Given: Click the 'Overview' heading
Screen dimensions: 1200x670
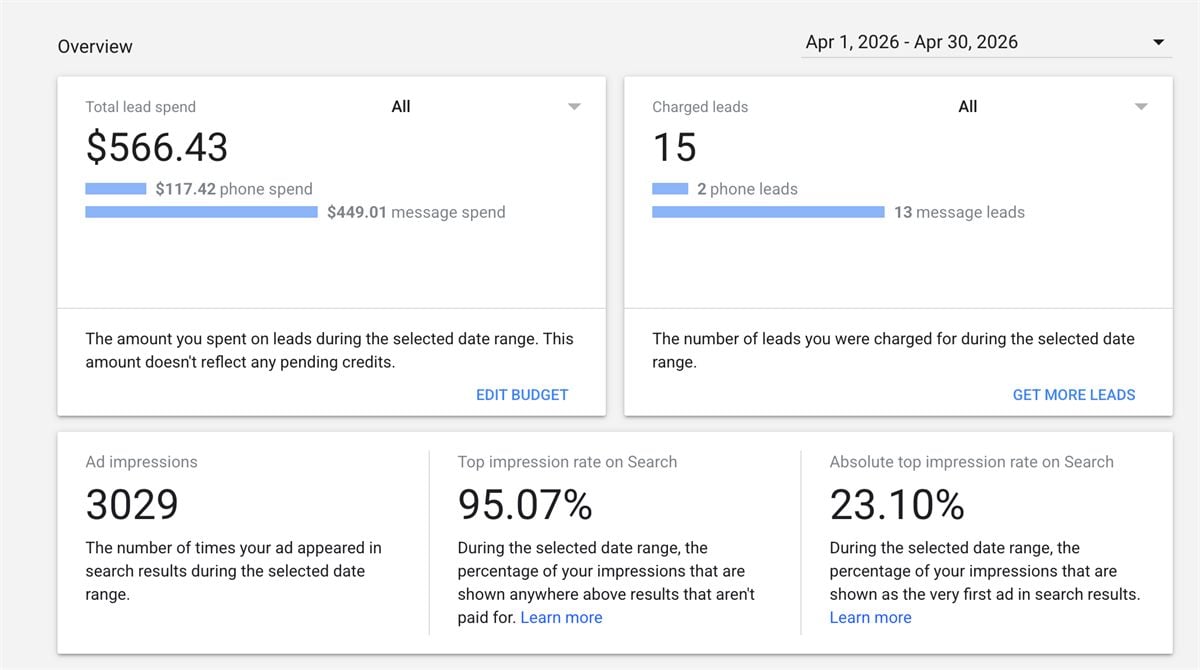Looking at the screenshot, I should [95, 47].
